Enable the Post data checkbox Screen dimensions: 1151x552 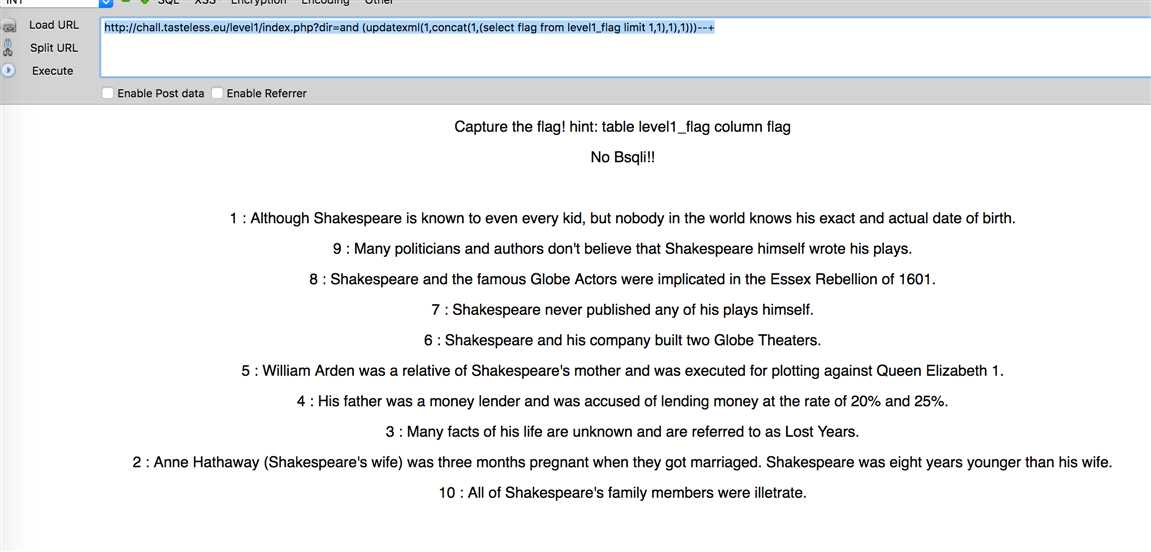tap(108, 93)
